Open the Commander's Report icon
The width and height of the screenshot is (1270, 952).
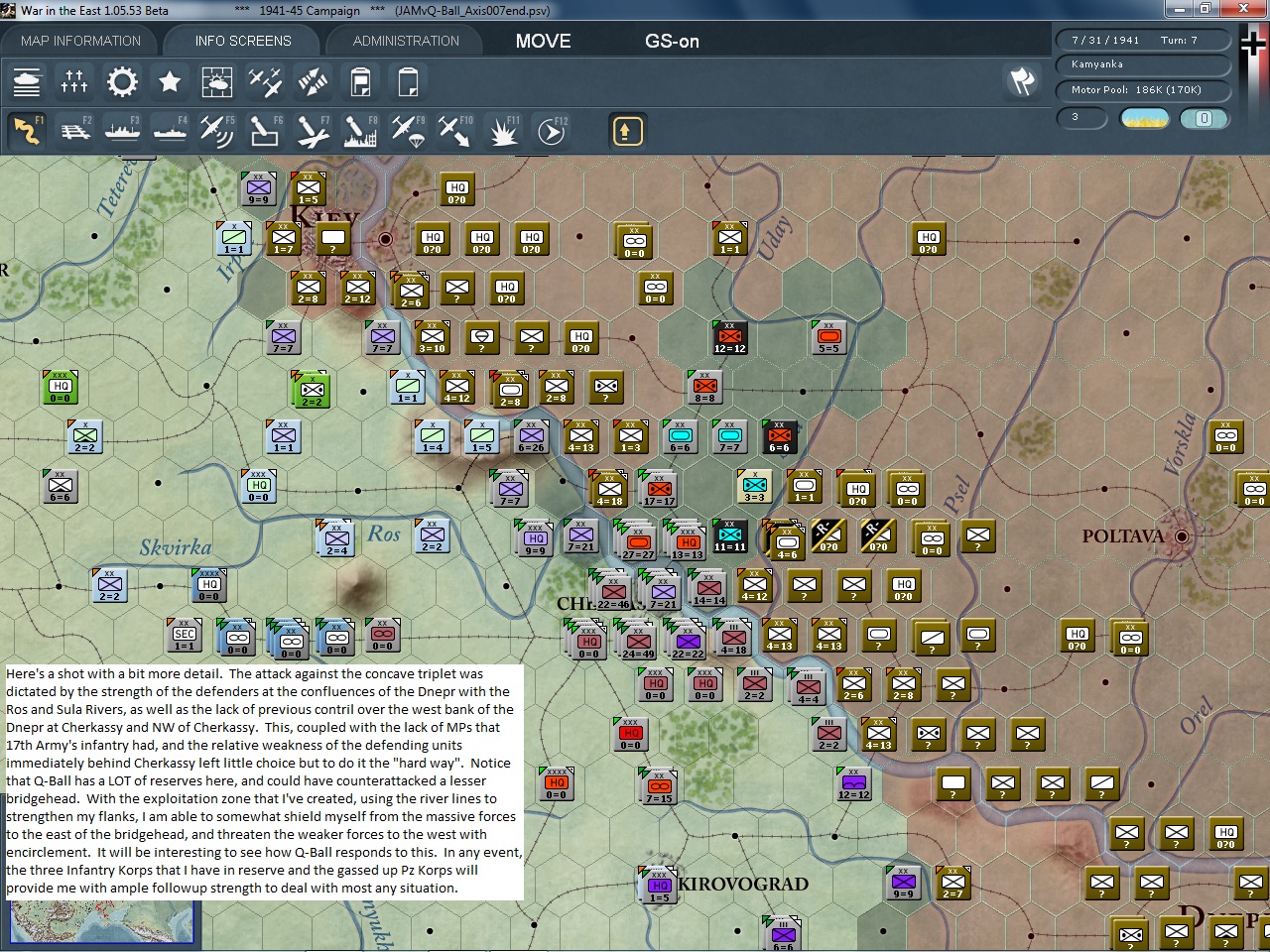pyautogui.click(x=360, y=81)
